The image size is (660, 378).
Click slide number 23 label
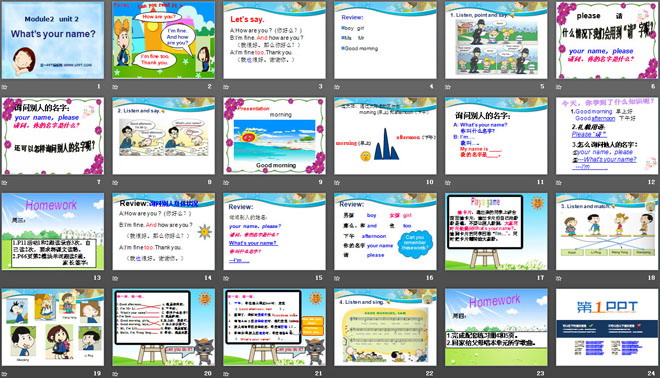tap(540, 373)
